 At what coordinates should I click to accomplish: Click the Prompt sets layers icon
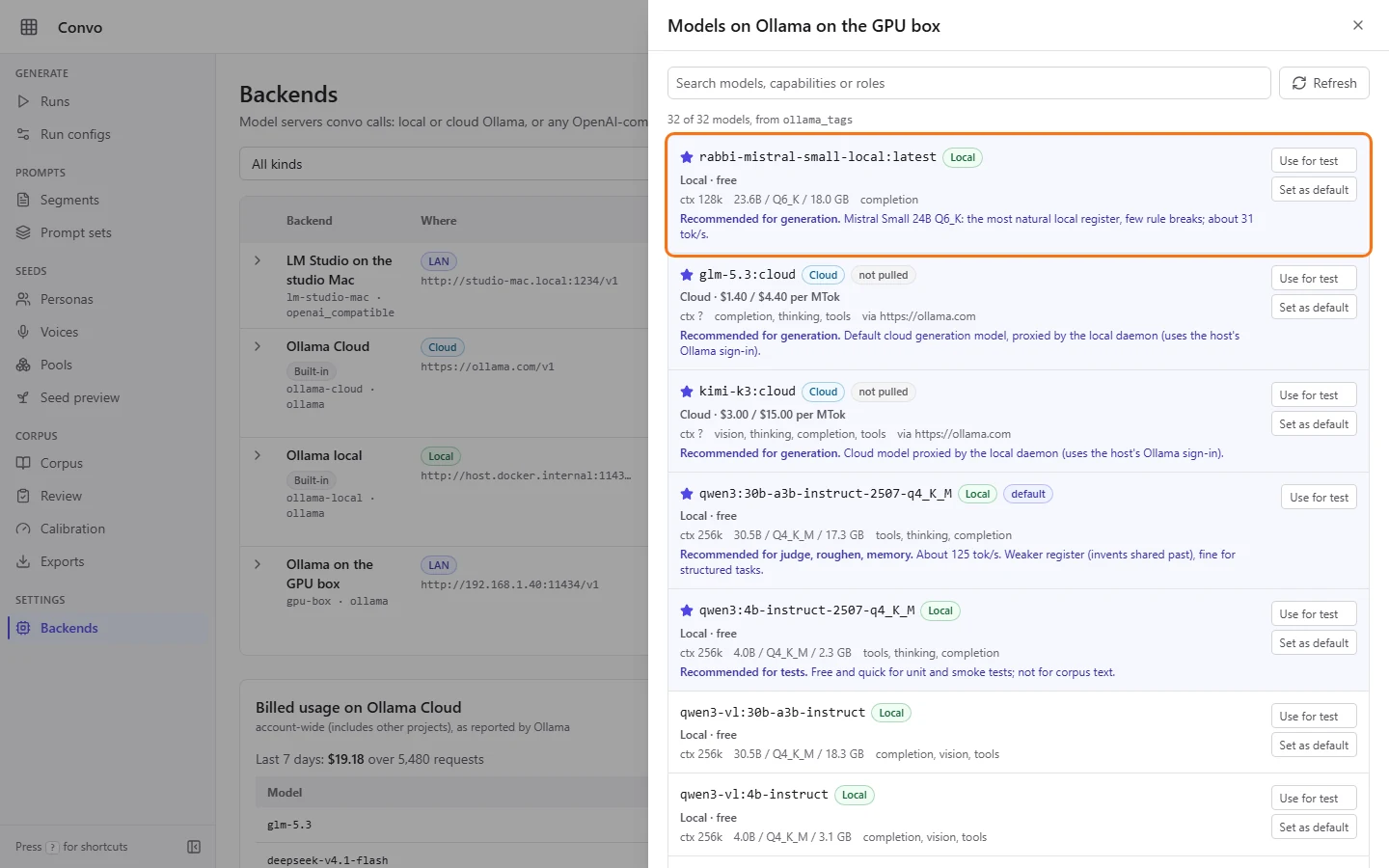[23, 232]
